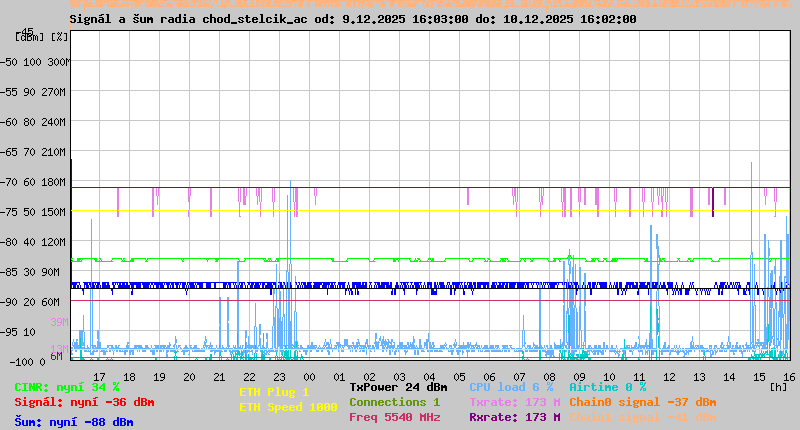Select the TxPower 24 dBm label
Image resolution: width=800 pixels, height=430 pixels.
(x=398, y=387)
